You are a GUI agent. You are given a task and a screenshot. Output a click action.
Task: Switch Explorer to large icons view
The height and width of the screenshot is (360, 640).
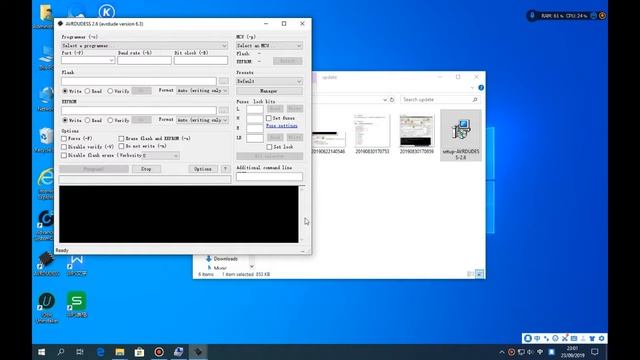(x=480, y=274)
